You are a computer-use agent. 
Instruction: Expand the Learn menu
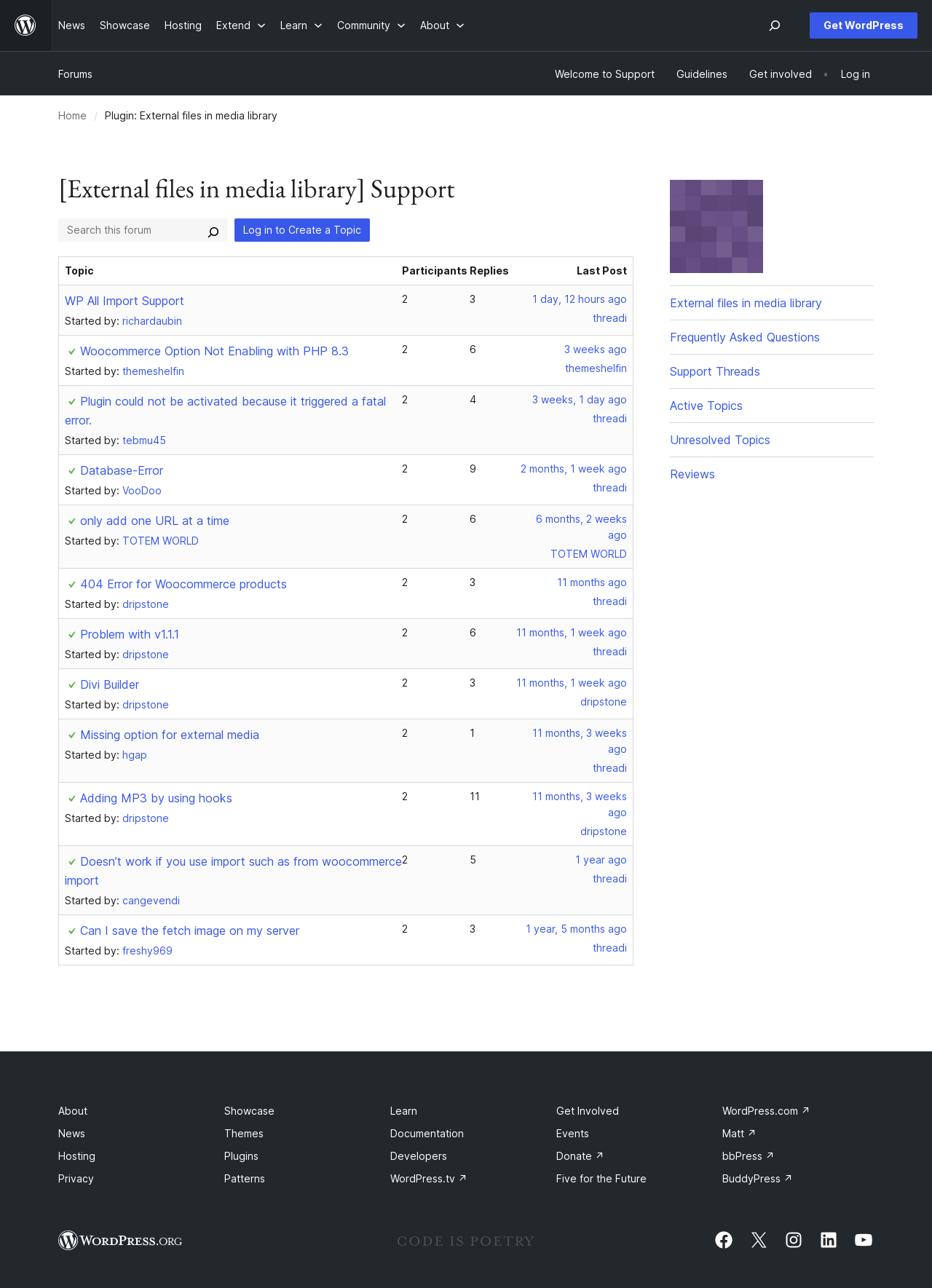301,25
